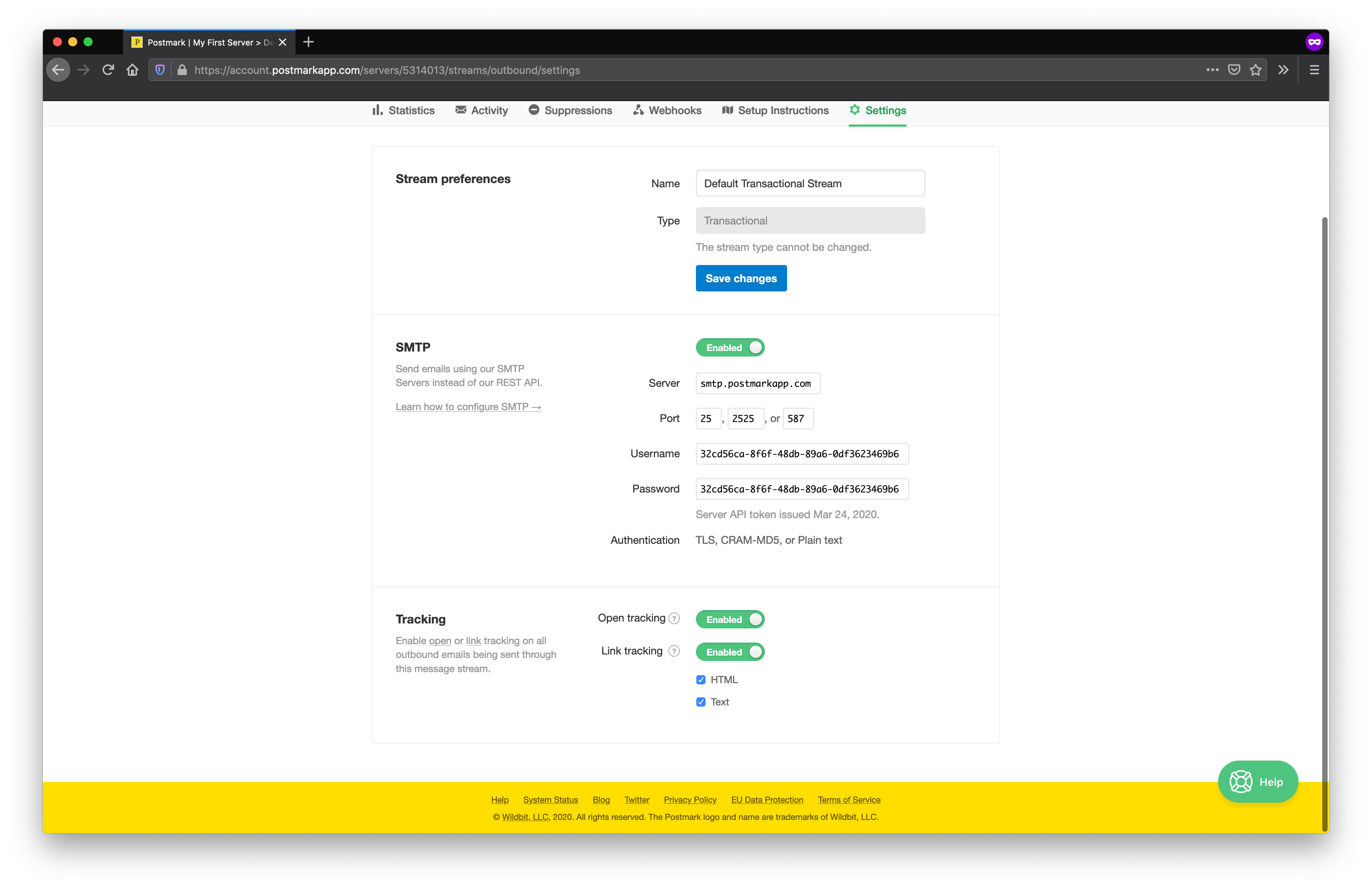Check the Text link tracking checkbox

click(701, 701)
